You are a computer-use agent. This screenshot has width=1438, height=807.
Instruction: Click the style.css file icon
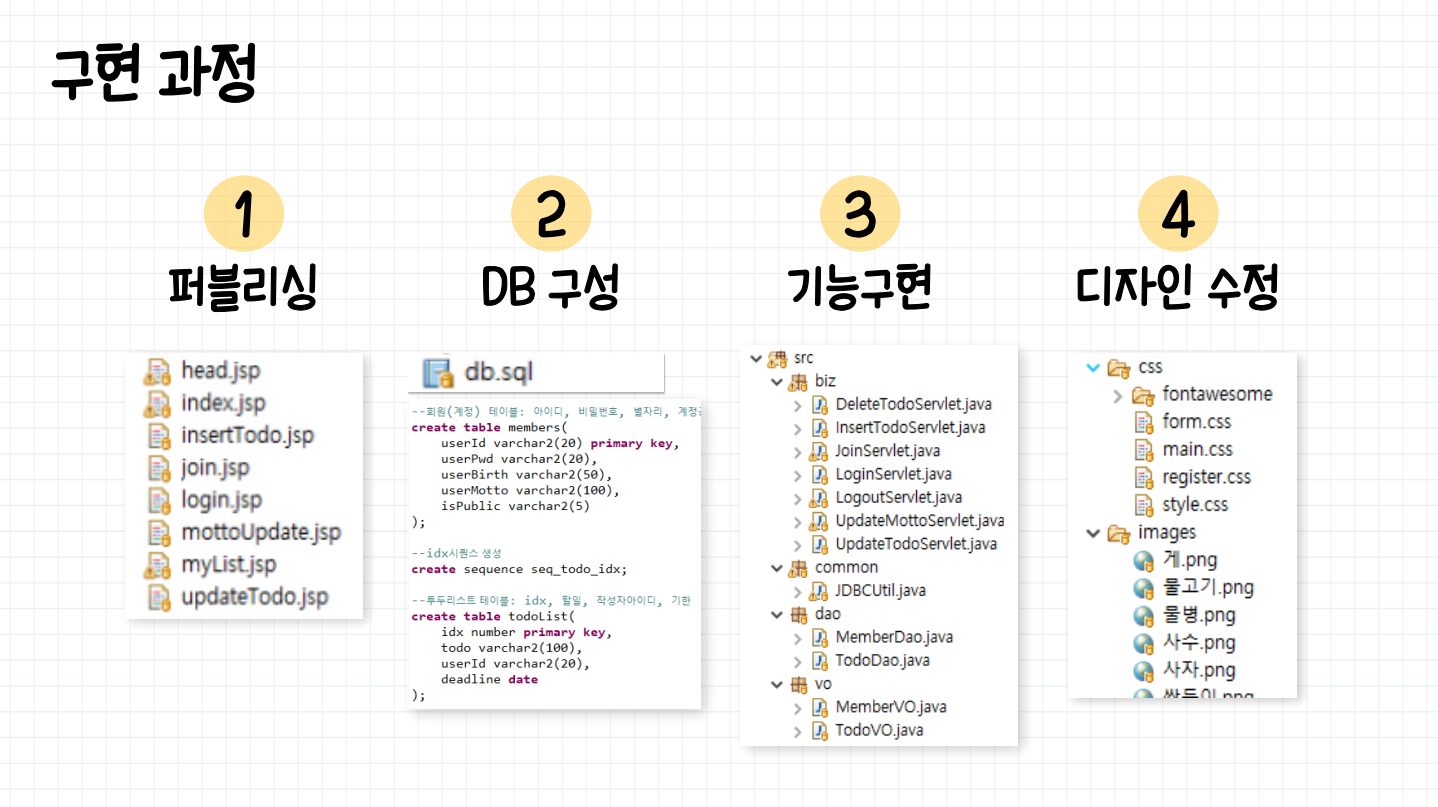tap(1145, 505)
